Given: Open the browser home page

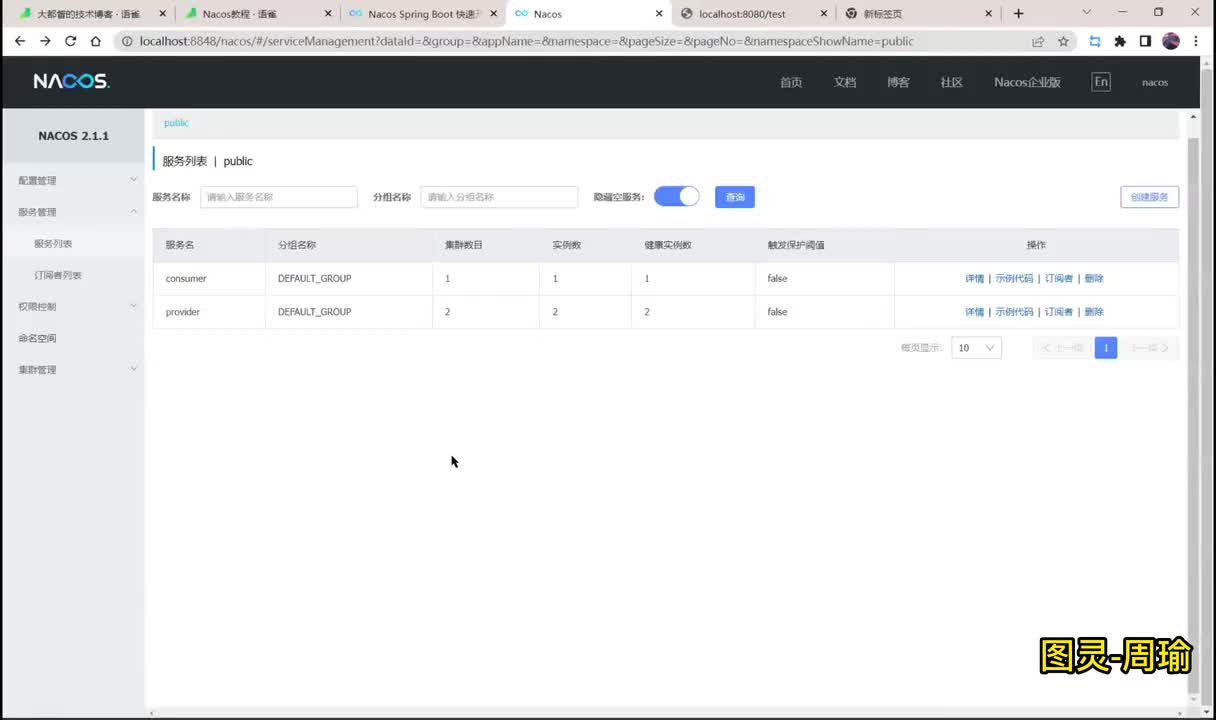Looking at the screenshot, I should (96, 41).
